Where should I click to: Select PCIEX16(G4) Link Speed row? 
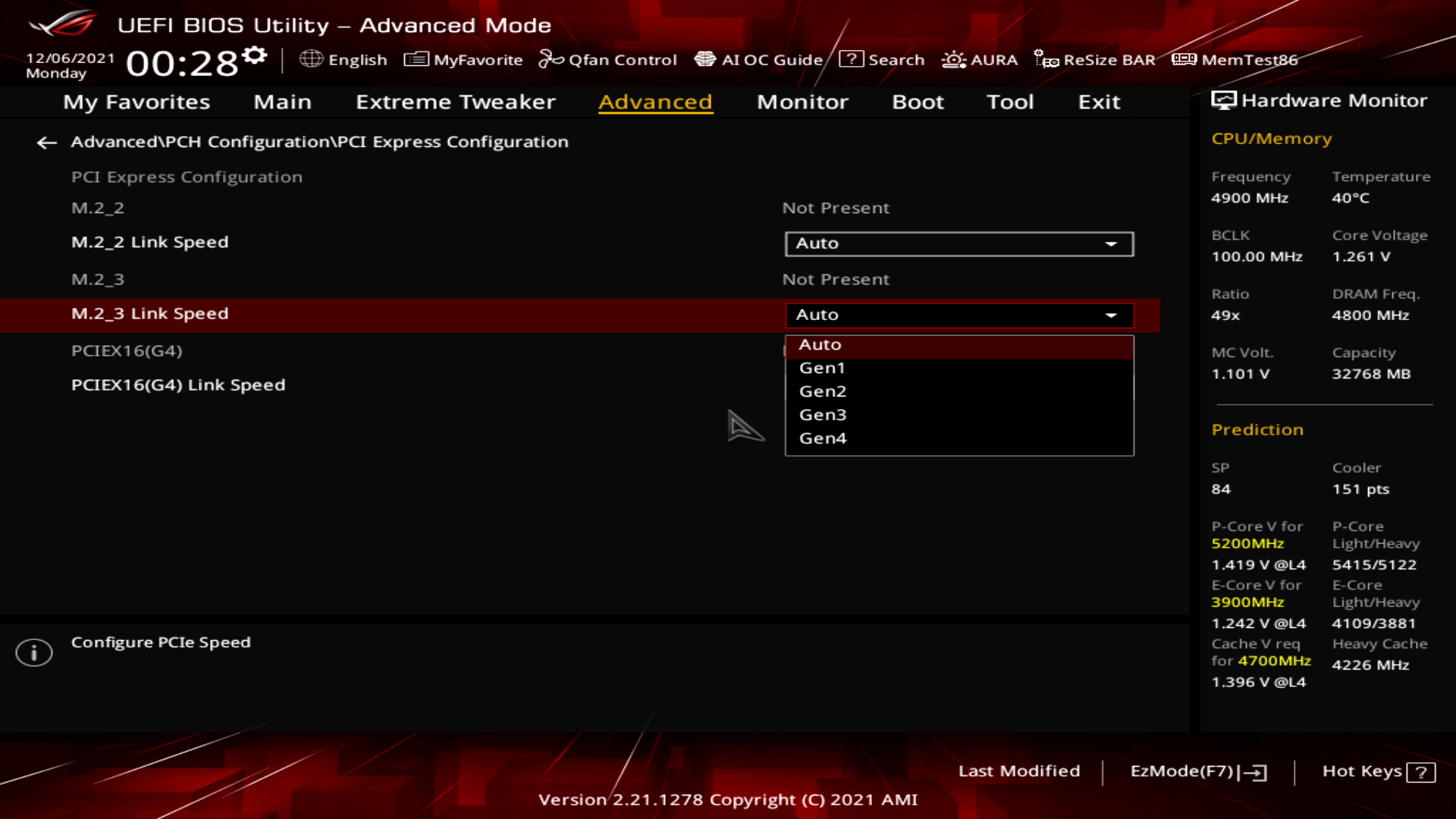click(178, 385)
